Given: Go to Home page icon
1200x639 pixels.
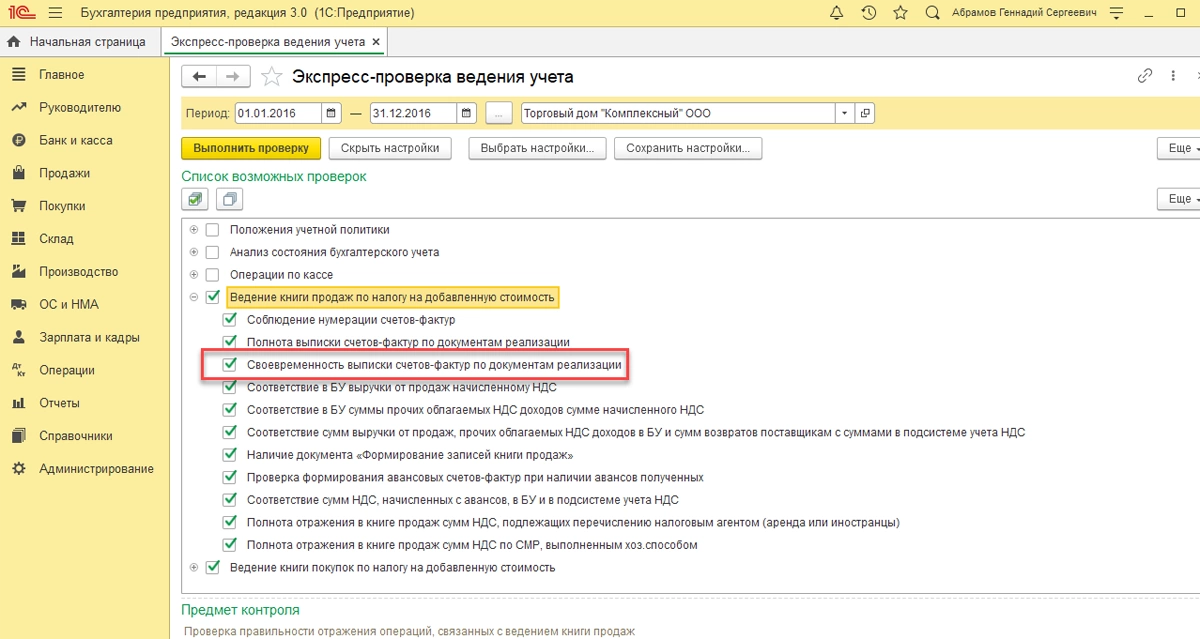Looking at the screenshot, I should (14, 42).
